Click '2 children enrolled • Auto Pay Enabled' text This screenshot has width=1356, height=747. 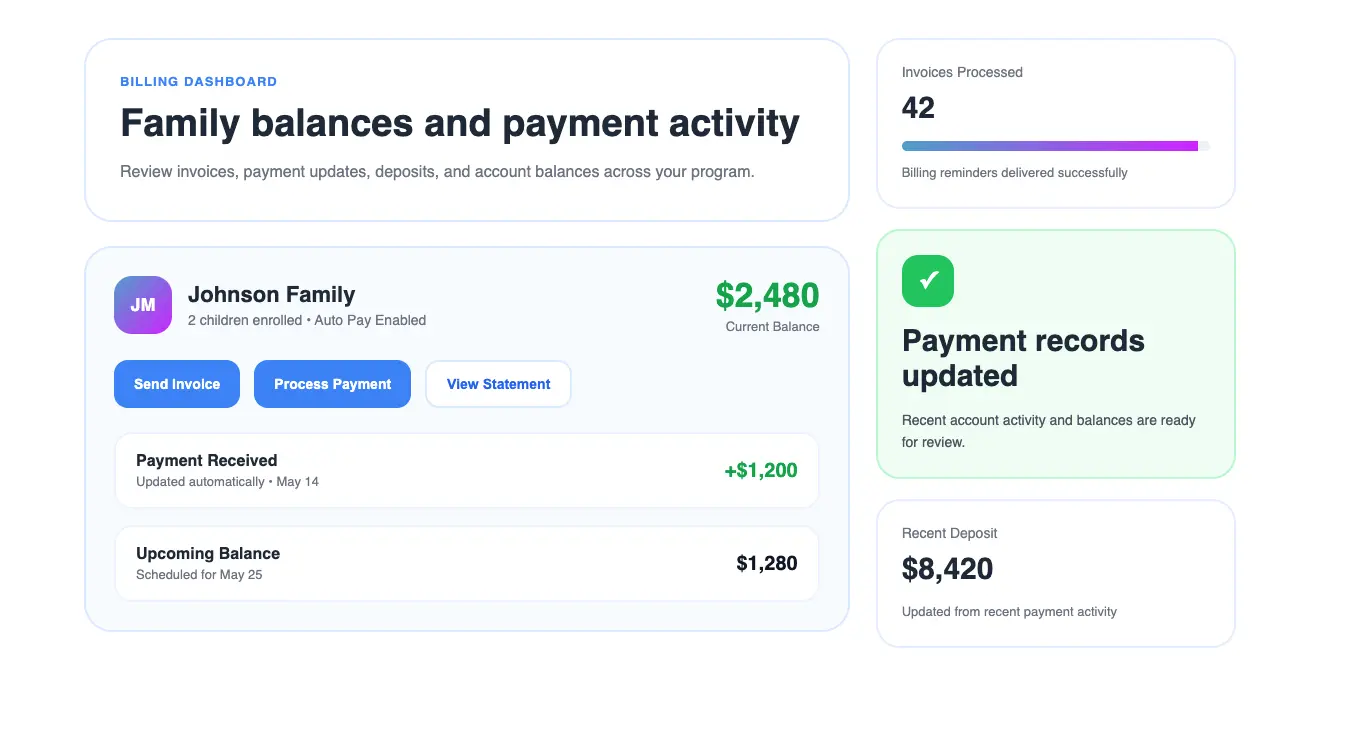pos(307,320)
